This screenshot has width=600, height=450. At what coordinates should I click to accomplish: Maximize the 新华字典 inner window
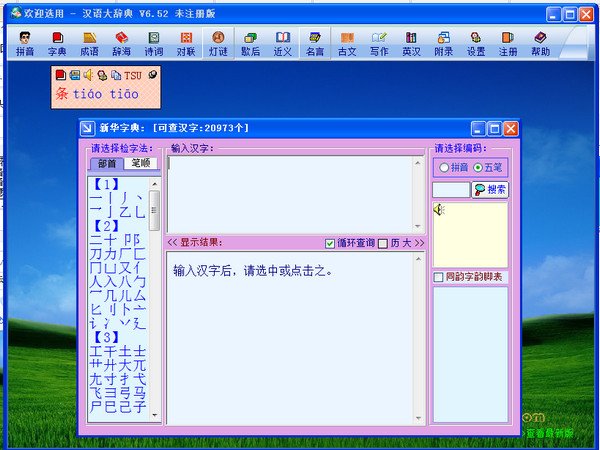(494, 129)
